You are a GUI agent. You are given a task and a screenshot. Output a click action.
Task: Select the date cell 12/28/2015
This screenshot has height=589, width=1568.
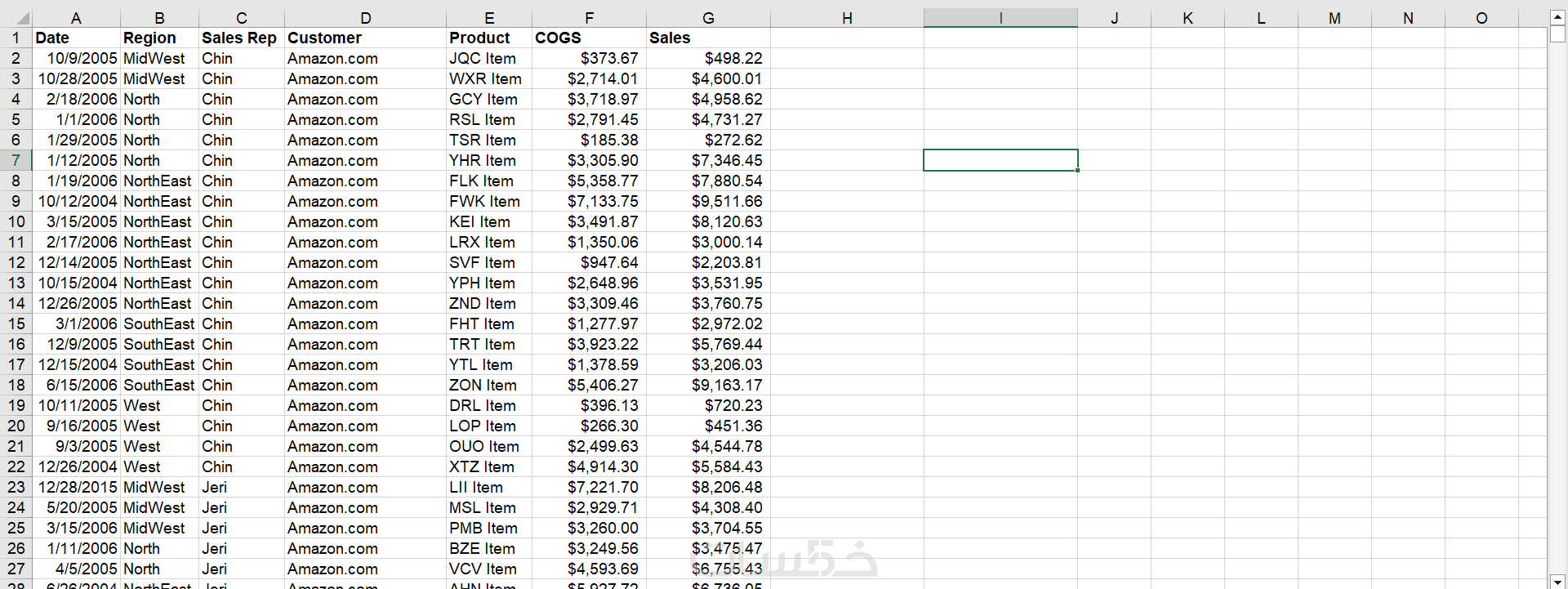point(76,487)
